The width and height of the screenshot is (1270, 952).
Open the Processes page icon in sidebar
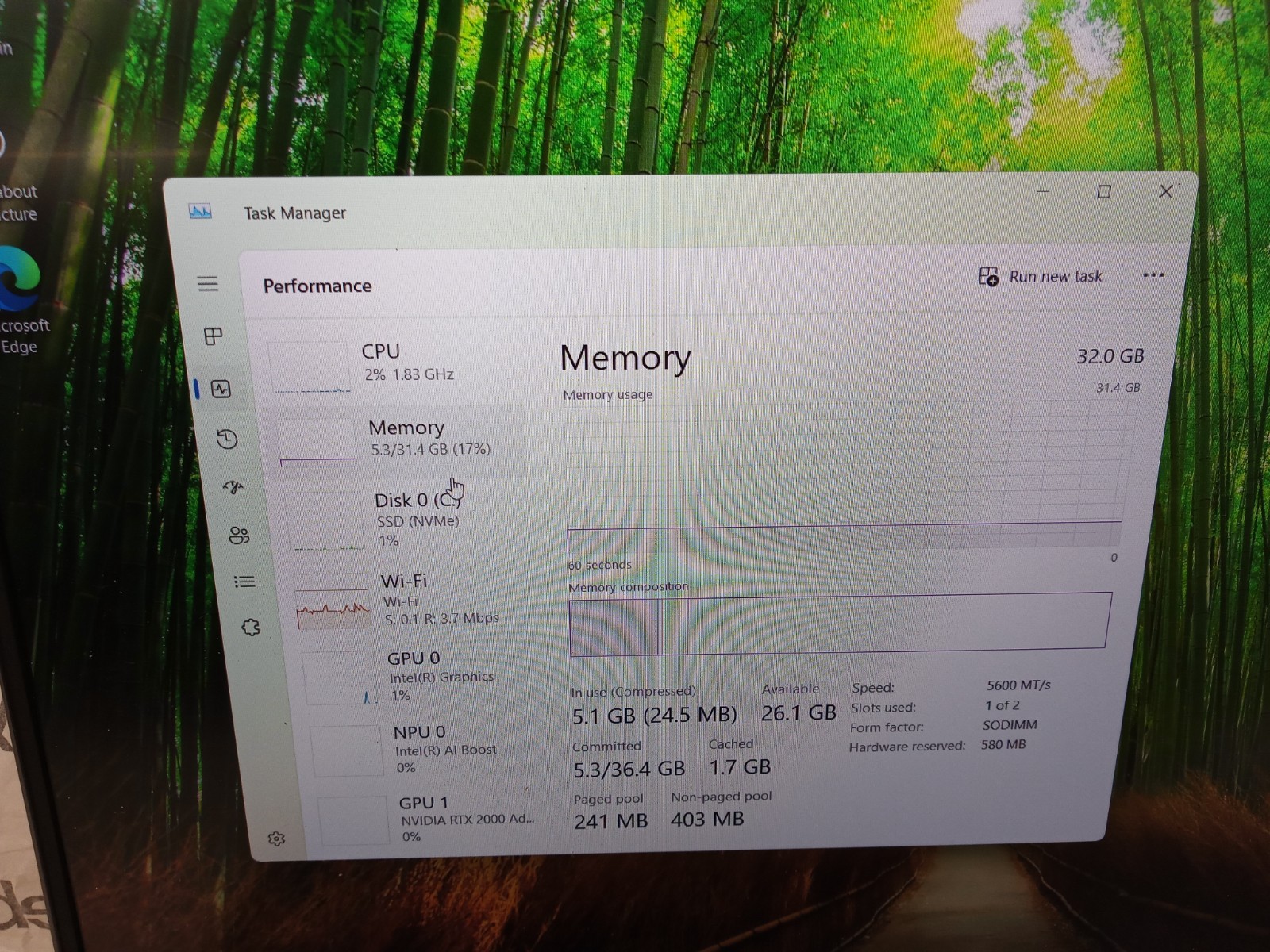pyautogui.click(x=214, y=336)
